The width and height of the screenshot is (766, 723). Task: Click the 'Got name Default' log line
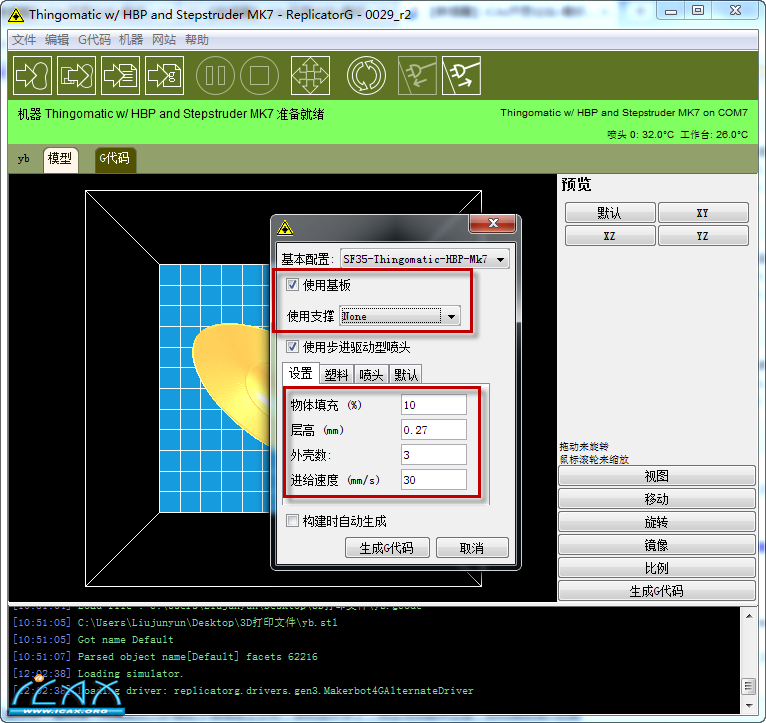(x=126, y=639)
